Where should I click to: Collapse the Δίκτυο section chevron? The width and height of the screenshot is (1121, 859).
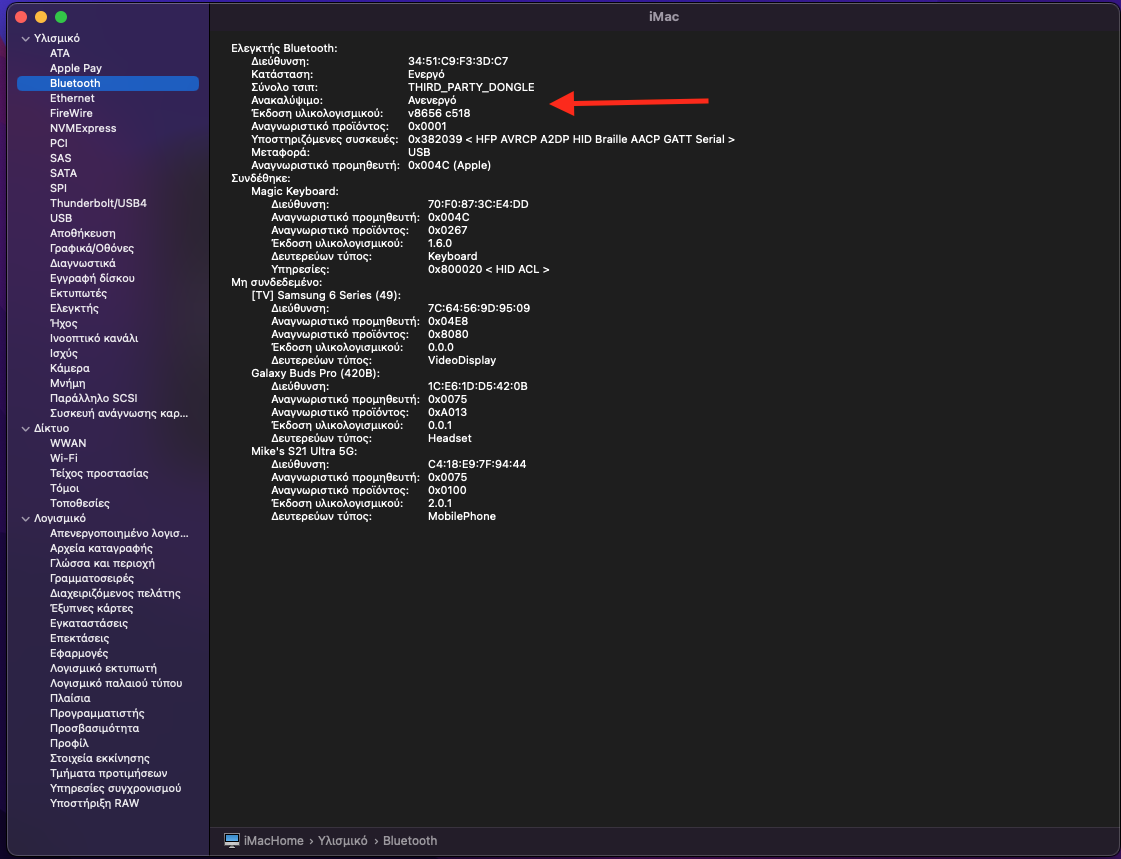pos(26,429)
